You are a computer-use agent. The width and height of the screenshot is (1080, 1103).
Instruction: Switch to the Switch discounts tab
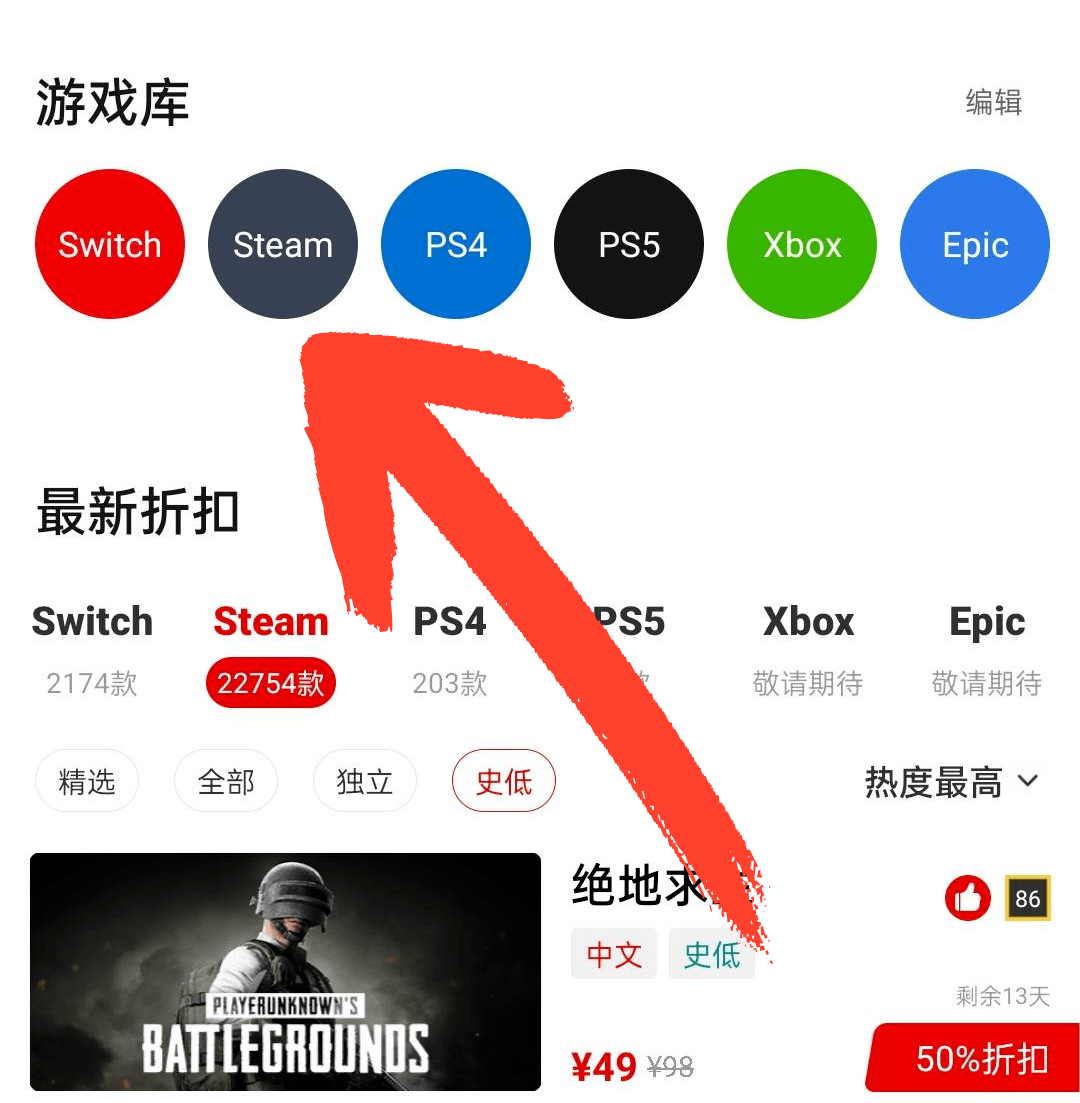click(x=92, y=649)
